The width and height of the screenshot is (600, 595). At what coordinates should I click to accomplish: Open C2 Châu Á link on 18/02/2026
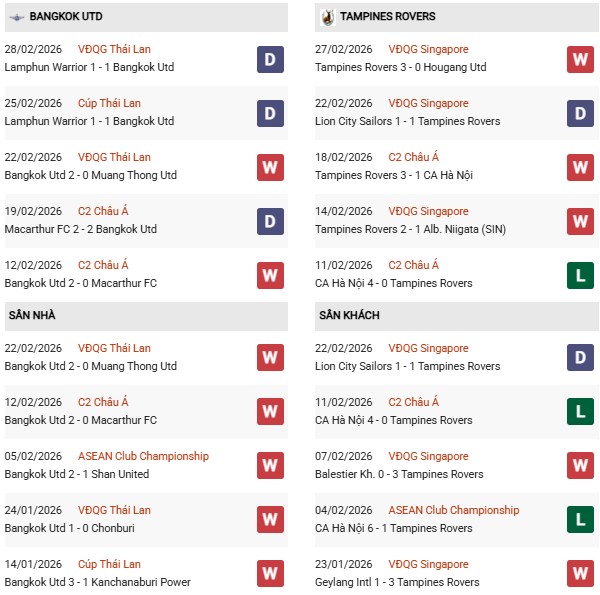pos(413,157)
